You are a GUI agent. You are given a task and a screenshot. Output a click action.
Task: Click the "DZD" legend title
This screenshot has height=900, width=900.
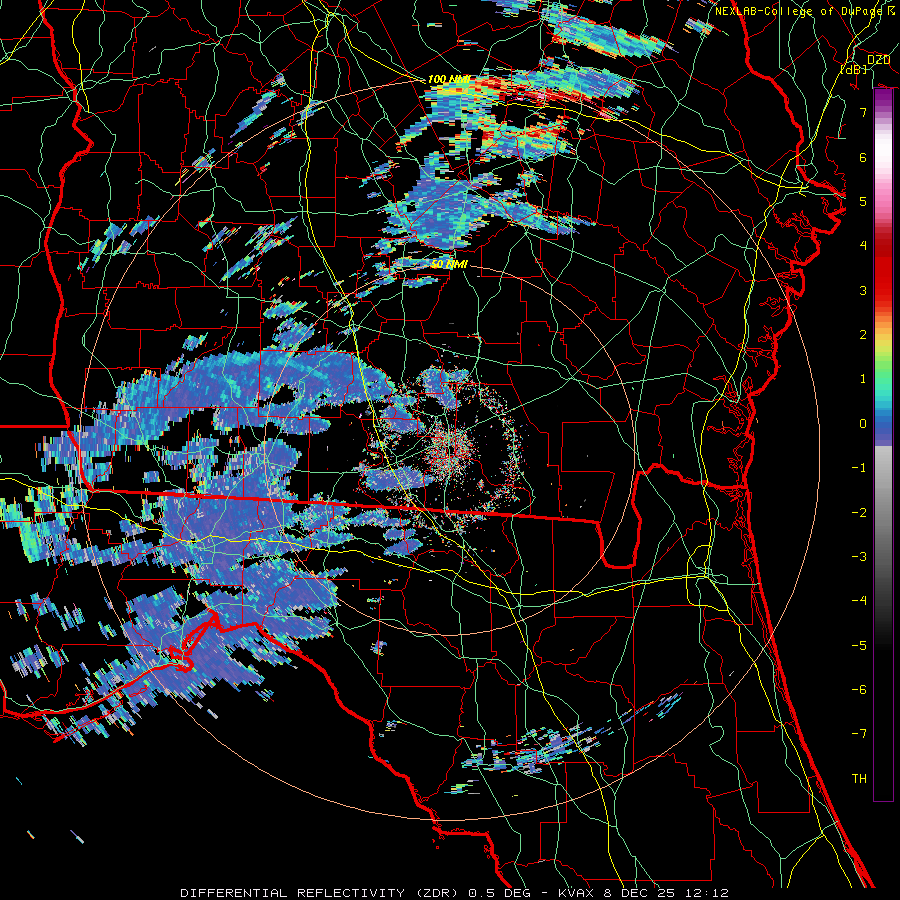pos(879,60)
